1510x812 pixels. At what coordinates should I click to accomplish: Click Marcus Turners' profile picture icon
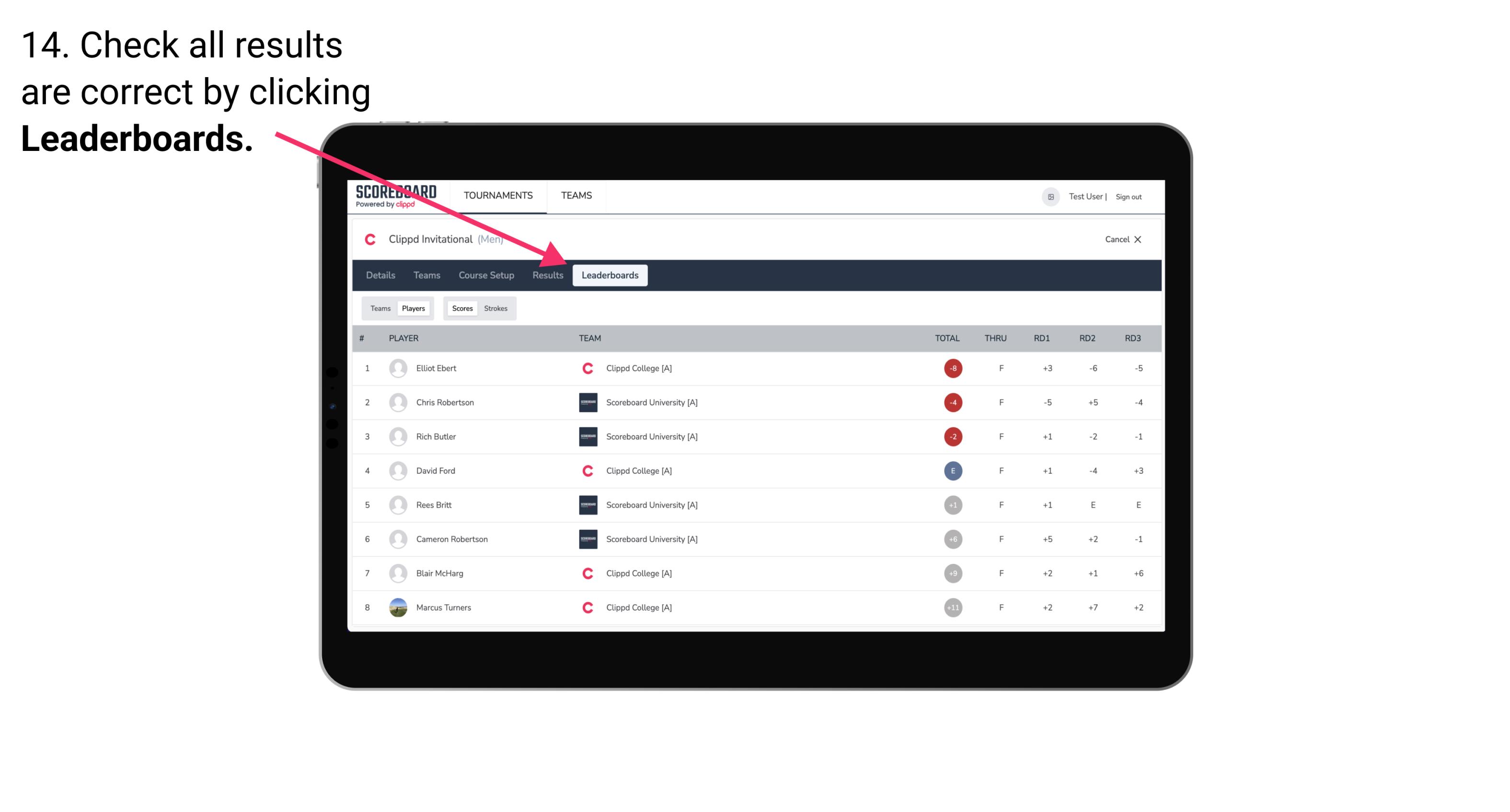pyautogui.click(x=397, y=607)
